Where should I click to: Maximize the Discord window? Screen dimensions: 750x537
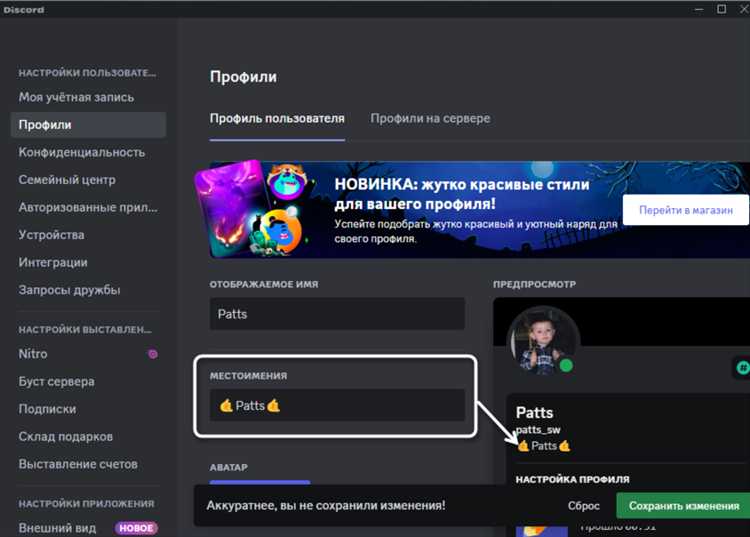pyautogui.click(x=721, y=9)
